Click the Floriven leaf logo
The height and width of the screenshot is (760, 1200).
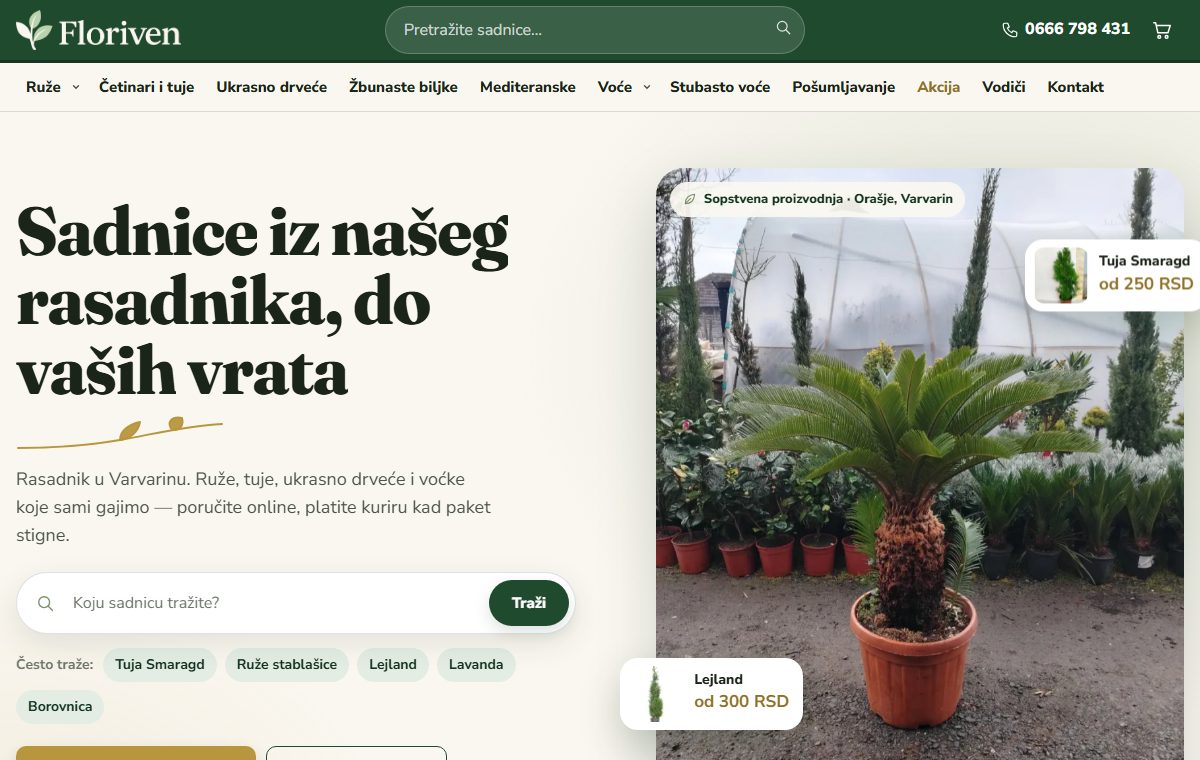coord(34,30)
